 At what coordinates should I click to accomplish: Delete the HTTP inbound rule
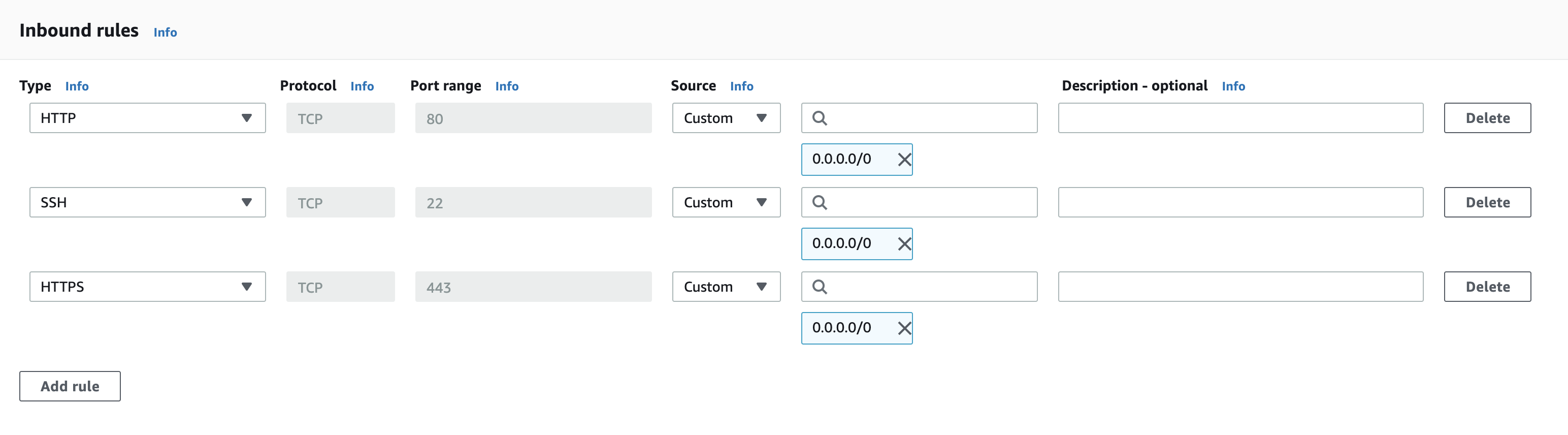pyautogui.click(x=1486, y=118)
